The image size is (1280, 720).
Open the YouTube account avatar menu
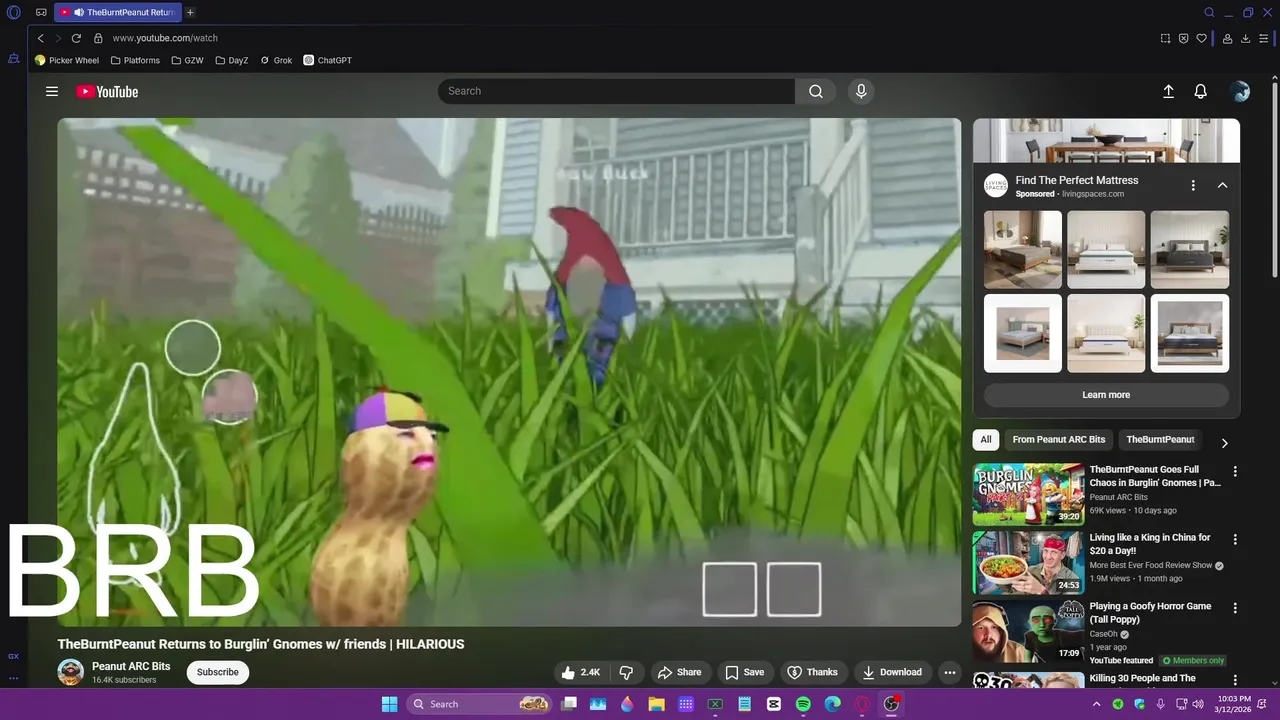[x=1240, y=91]
